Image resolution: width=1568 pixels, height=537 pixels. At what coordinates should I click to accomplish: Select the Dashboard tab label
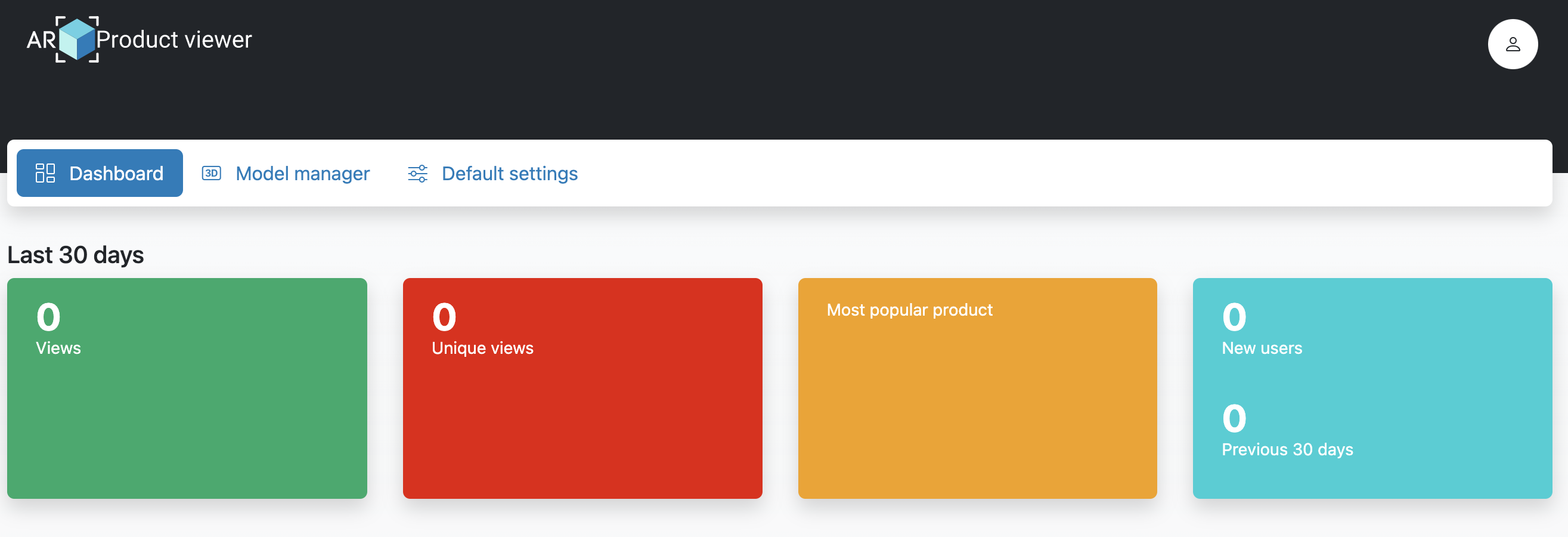pos(116,174)
